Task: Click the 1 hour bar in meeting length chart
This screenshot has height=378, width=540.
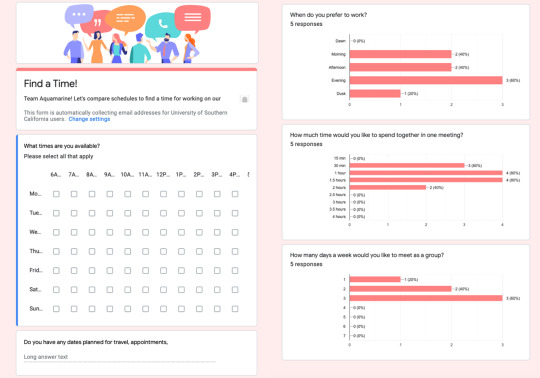Action: pyautogui.click(x=426, y=173)
